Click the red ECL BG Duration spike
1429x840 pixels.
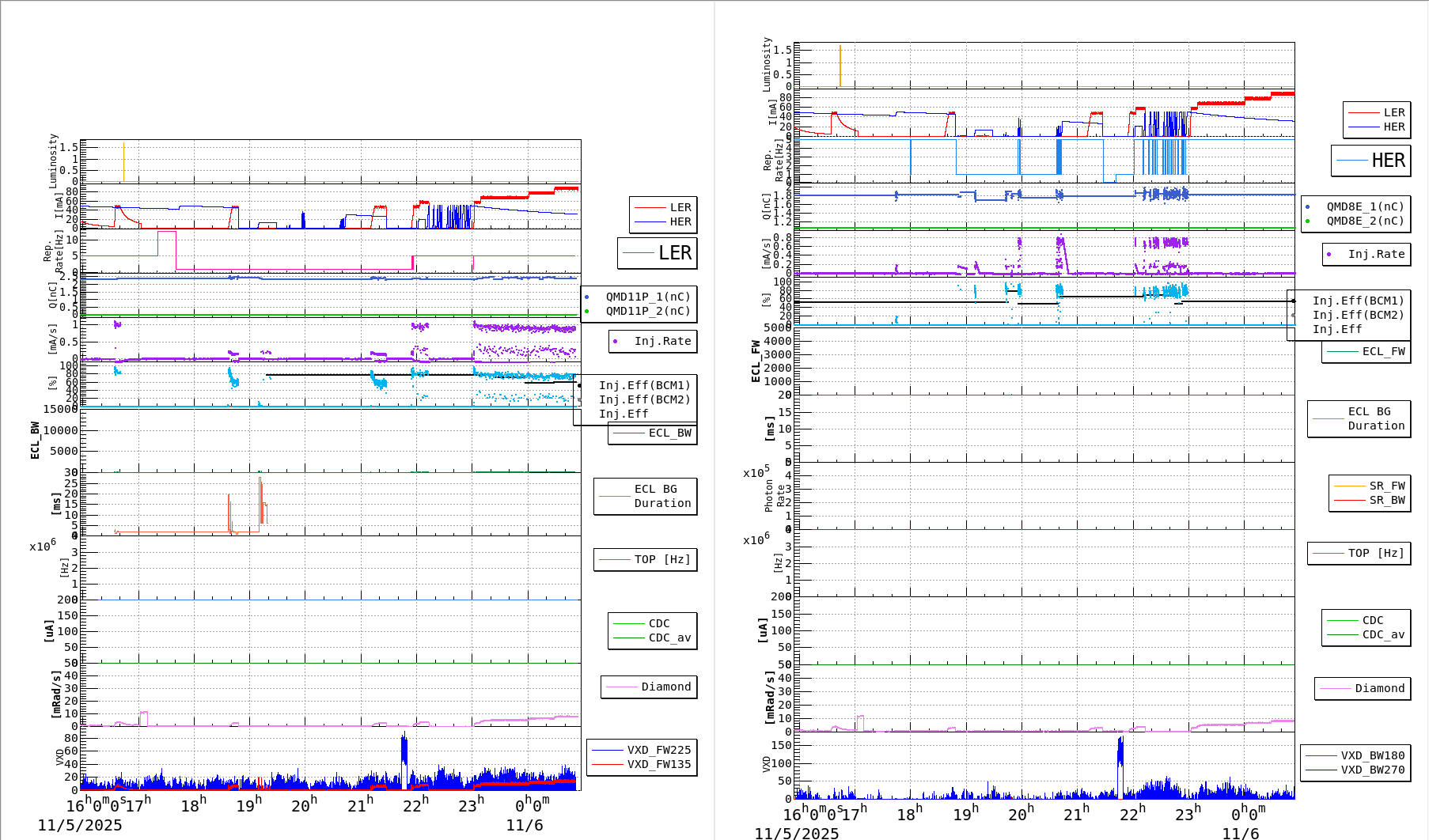click(x=260, y=498)
